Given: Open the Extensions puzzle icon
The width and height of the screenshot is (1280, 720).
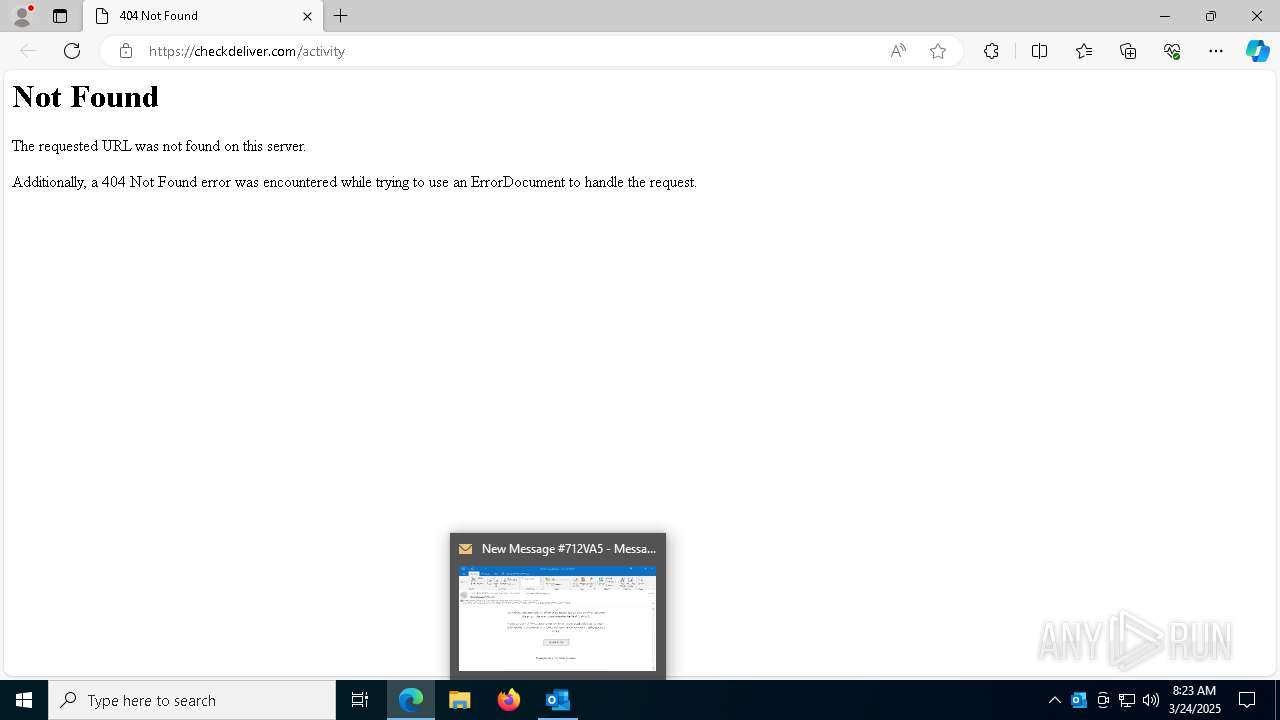Looking at the screenshot, I should tap(991, 51).
